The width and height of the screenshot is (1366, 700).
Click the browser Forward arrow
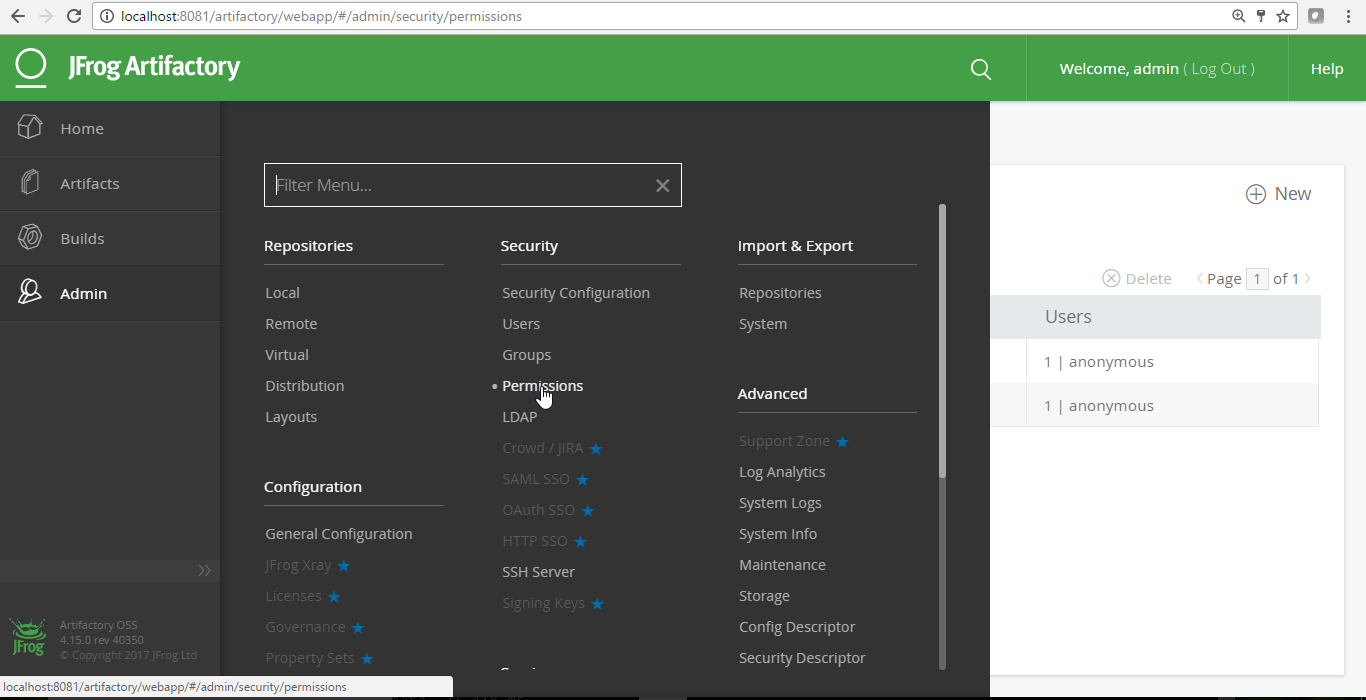tap(46, 16)
